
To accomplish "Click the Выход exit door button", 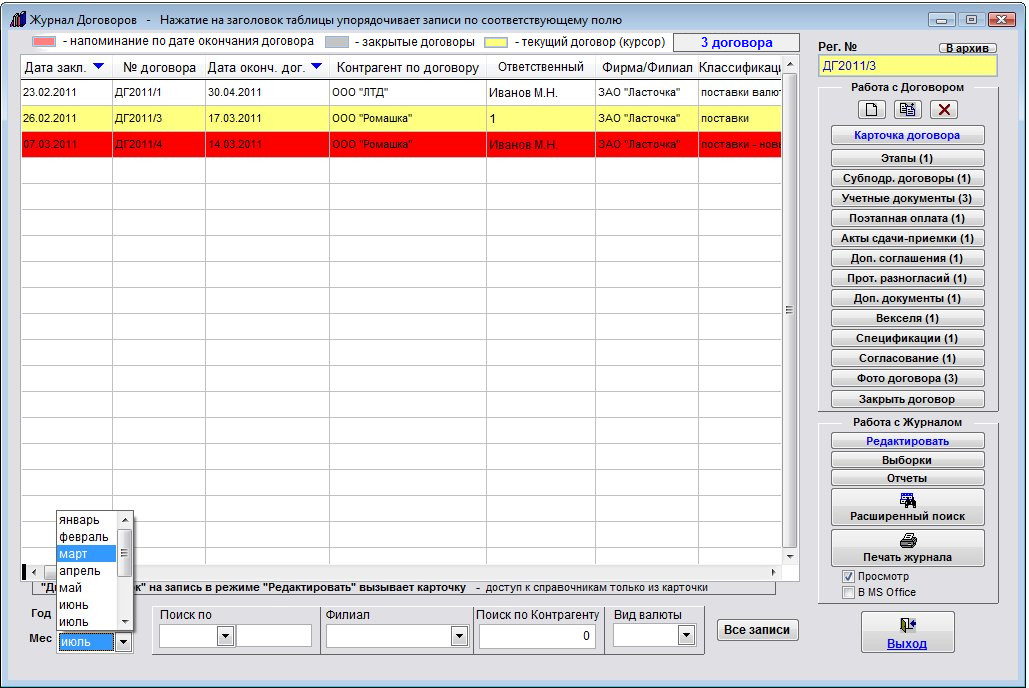I will click(907, 633).
